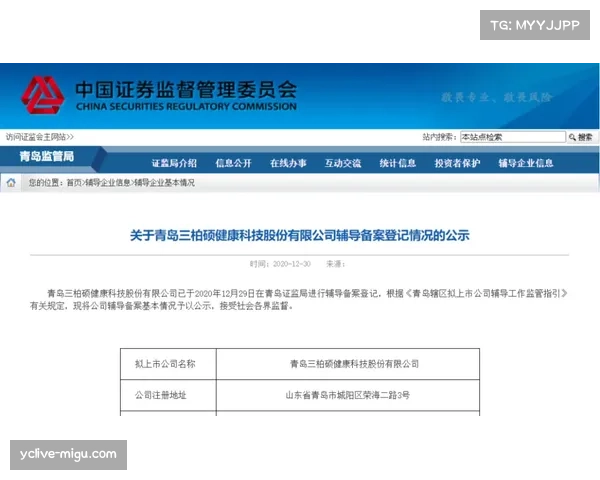
Task: Click the CSRC red logo emblem
Action: pyautogui.click(x=42, y=95)
